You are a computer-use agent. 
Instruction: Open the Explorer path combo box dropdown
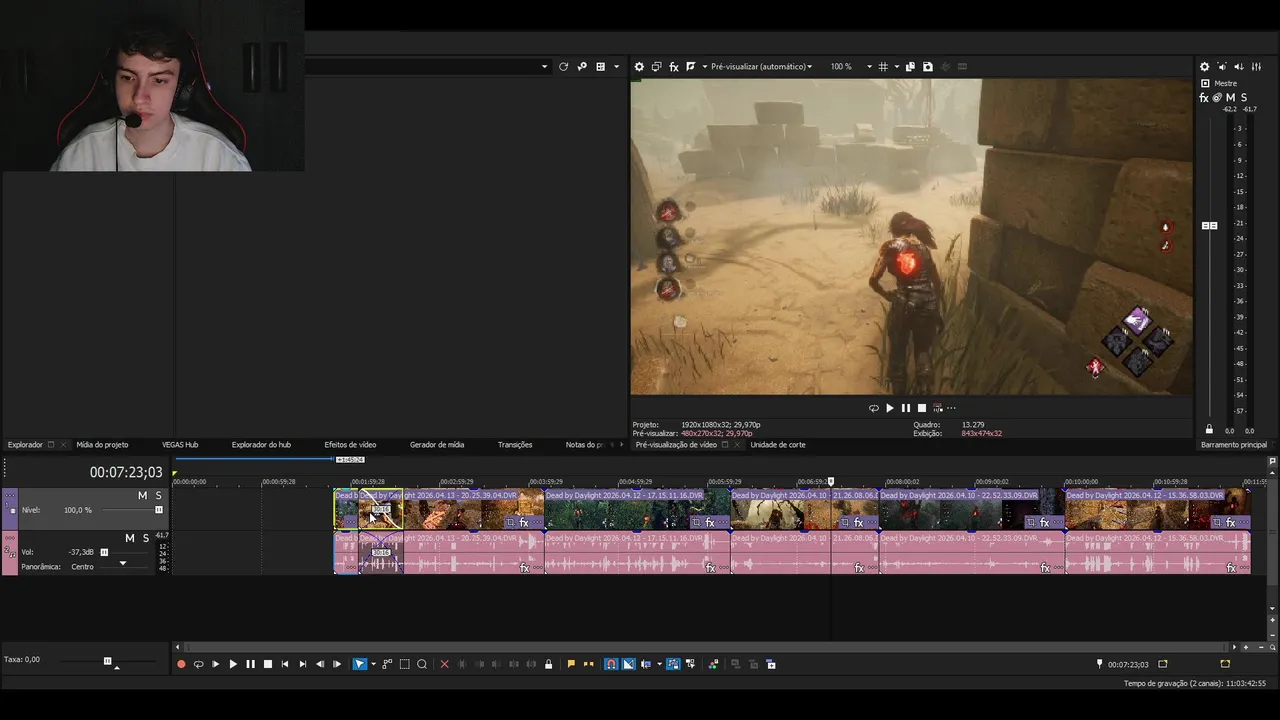point(545,67)
